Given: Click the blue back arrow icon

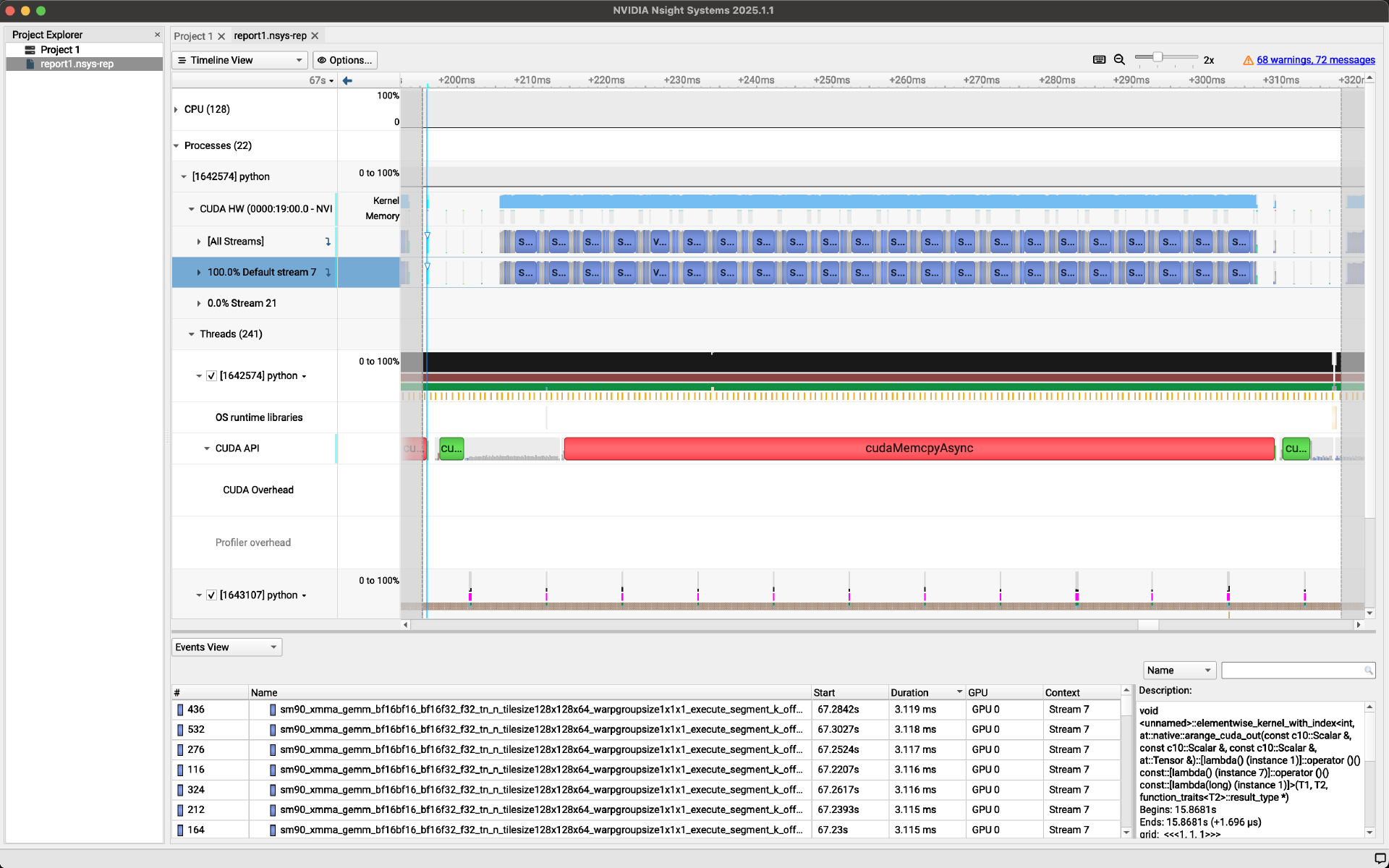Looking at the screenshot, I should pos(347,80).
